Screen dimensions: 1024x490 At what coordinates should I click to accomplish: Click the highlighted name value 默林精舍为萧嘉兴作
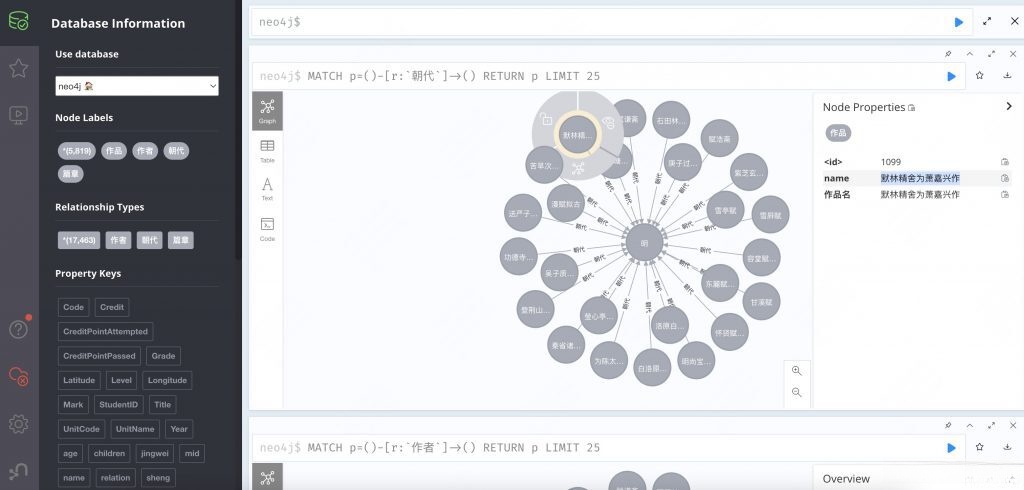920,178
